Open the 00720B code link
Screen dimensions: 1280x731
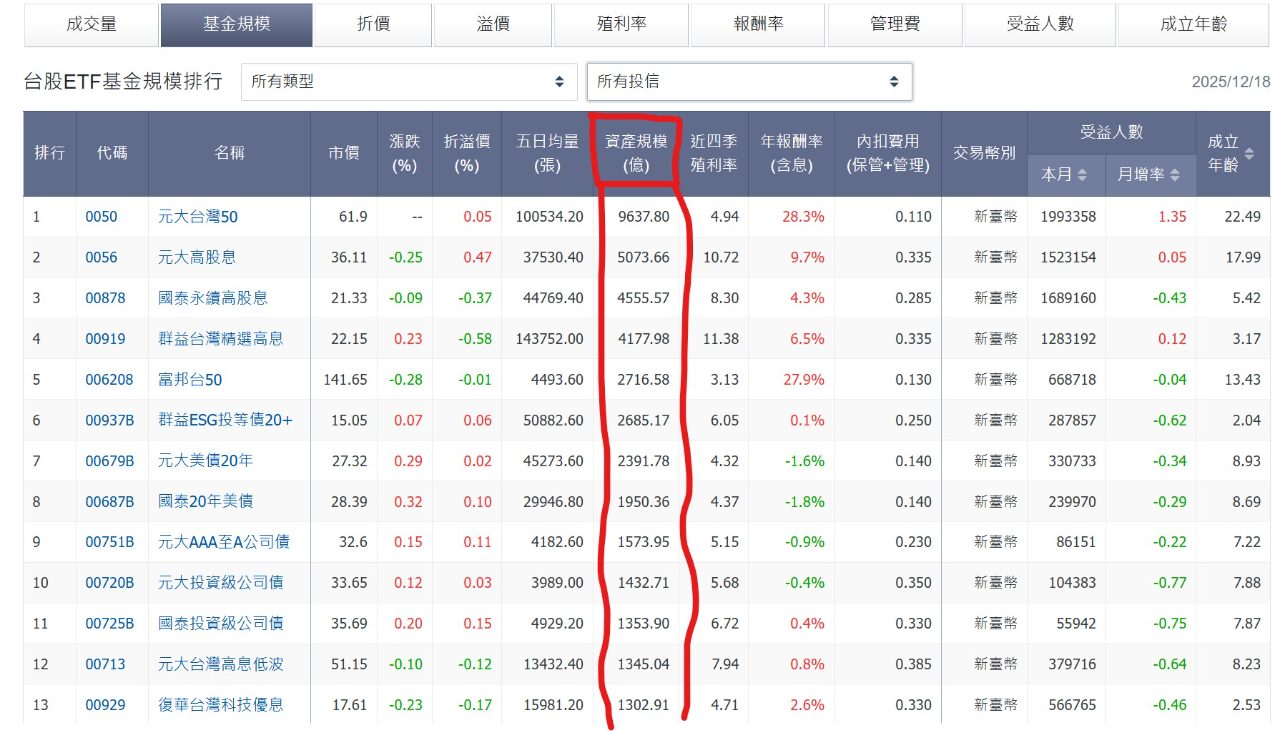click(110, 583)
